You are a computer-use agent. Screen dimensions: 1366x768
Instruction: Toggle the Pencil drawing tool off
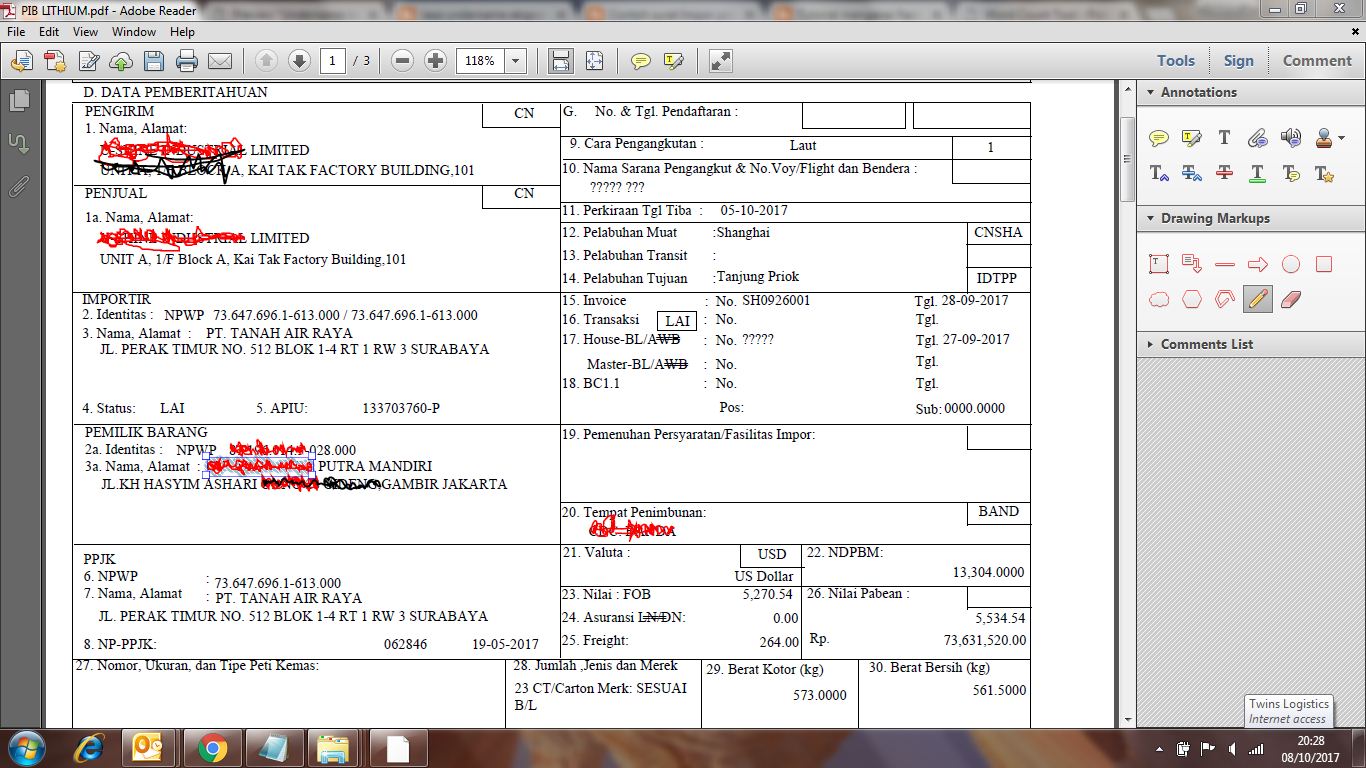click(1256, 298)
